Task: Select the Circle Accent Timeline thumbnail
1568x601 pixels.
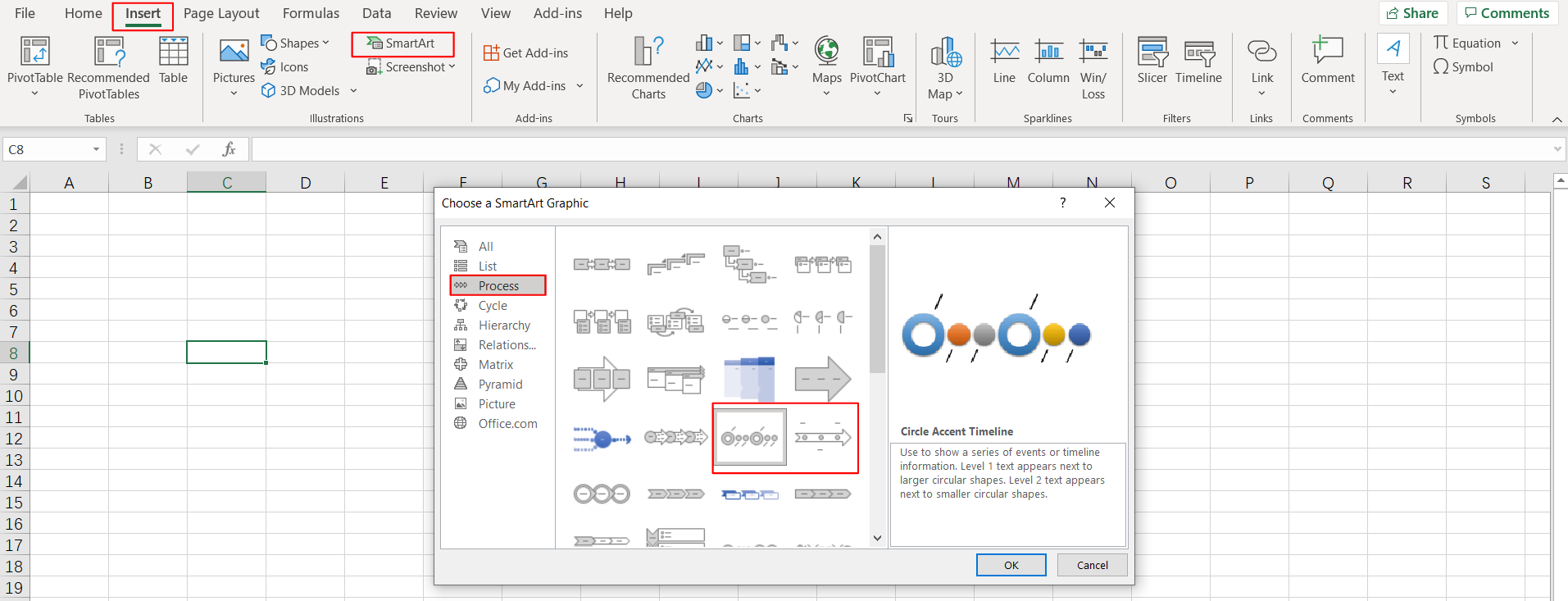Action: [x=749, y=437]
